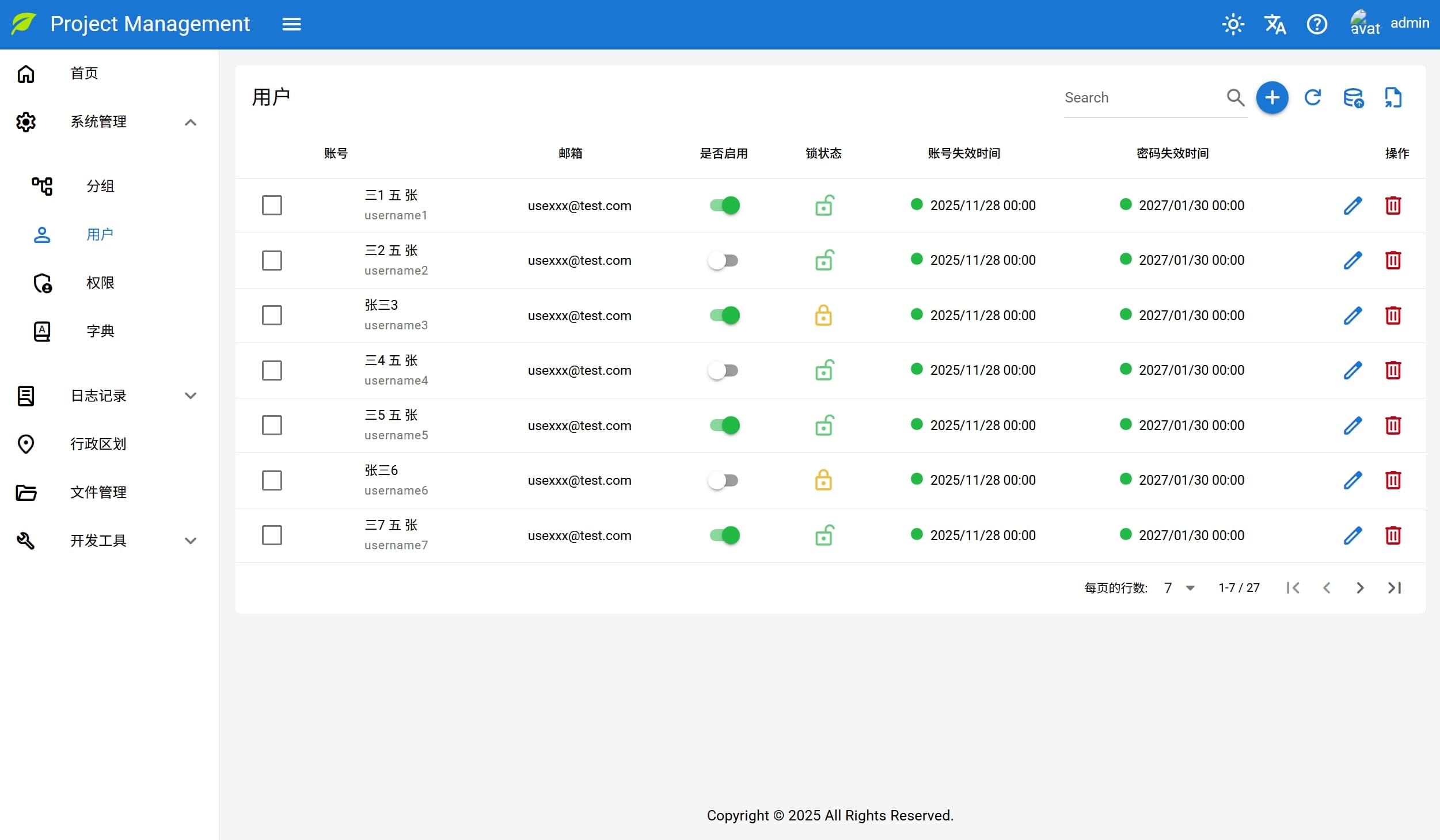Edit username3 with the pencil icon
Viewport: 1440px width, 840px height.
1352,316
